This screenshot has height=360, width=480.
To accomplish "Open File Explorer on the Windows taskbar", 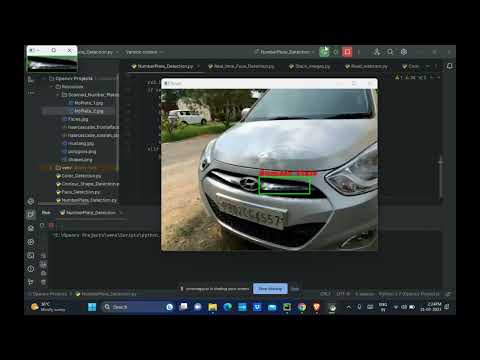I will (x=213, y=307).
